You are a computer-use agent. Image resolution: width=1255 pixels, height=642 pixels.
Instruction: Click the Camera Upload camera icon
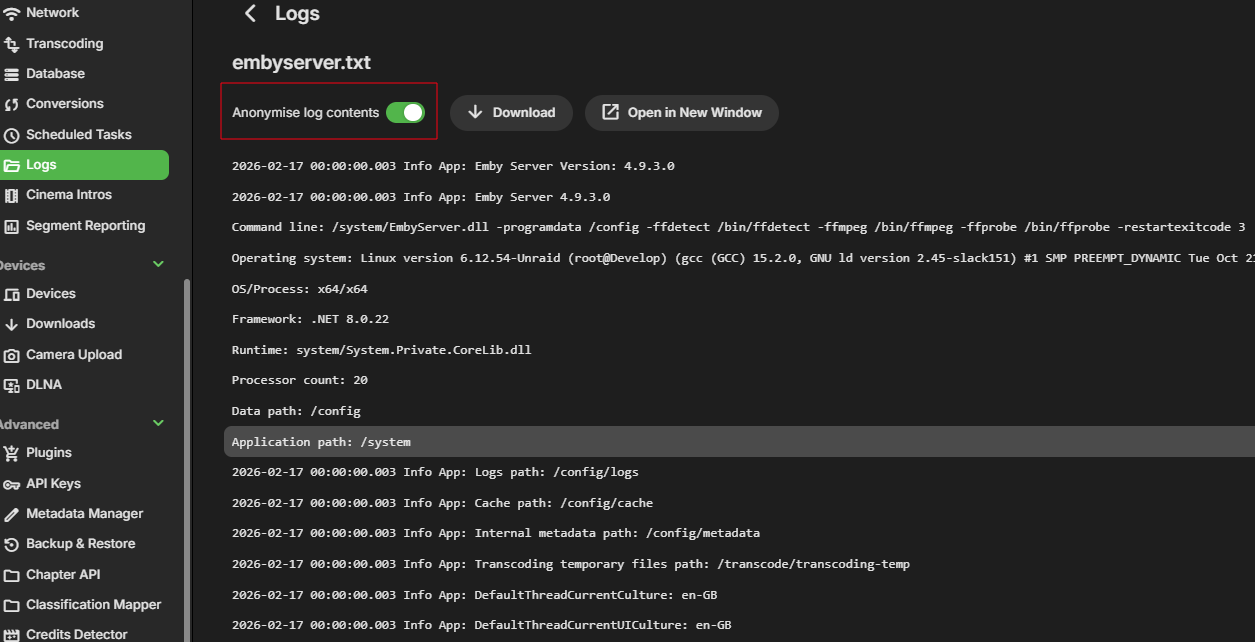pyautogui.click(x=12, y=355)
